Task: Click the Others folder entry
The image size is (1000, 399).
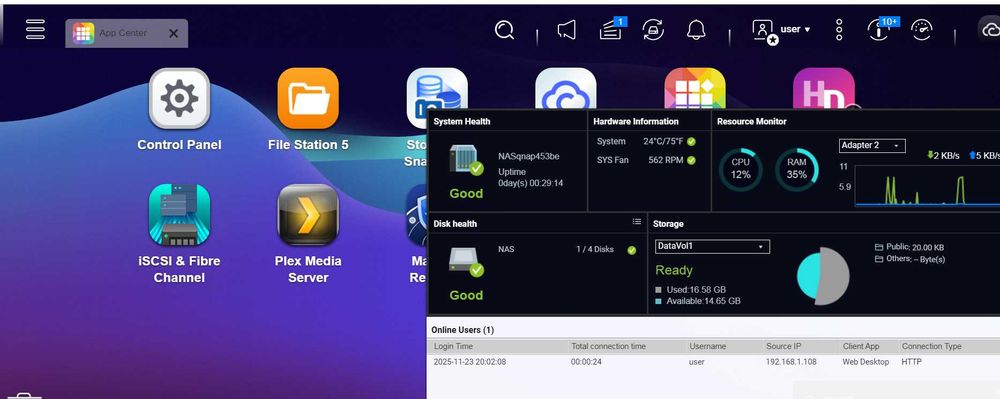Action: (909, 259)
